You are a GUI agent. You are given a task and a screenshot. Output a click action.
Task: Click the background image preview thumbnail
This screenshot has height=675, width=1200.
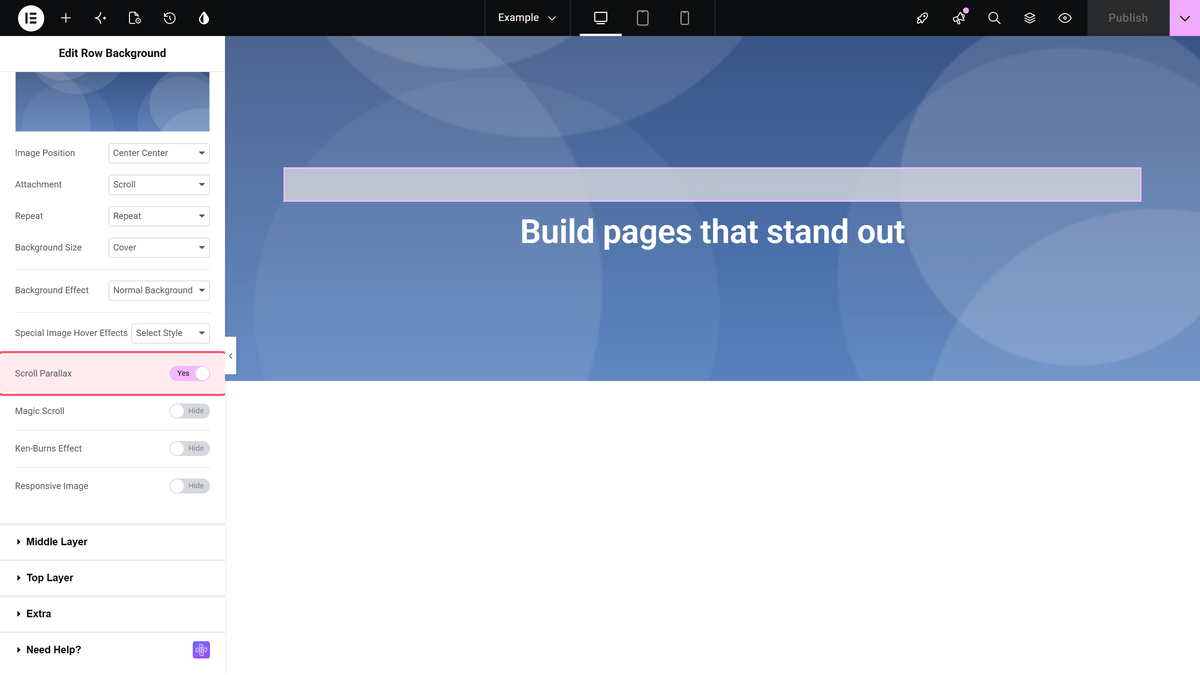tap(112, 101)
